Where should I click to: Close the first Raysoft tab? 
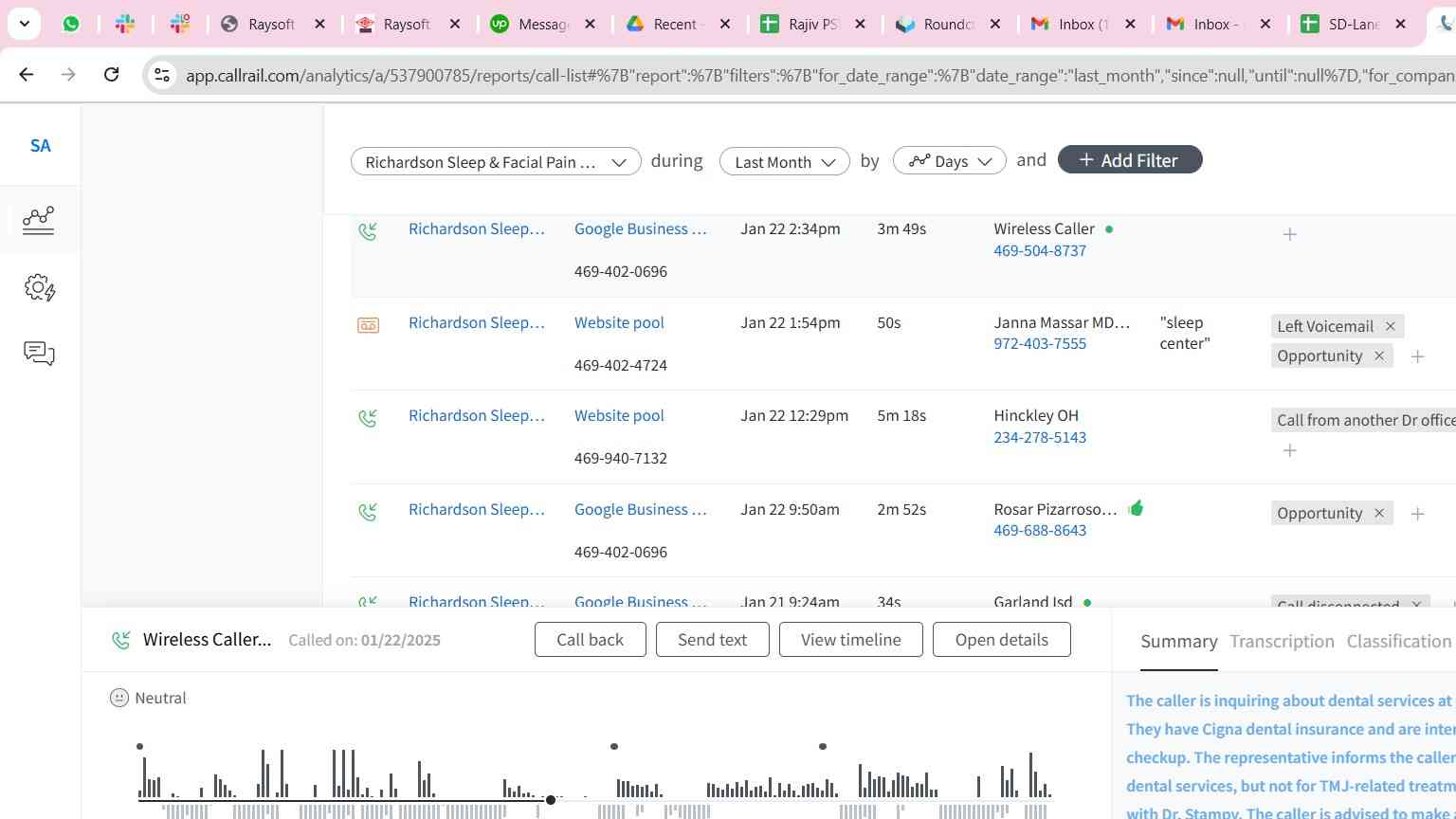(319, 24)
